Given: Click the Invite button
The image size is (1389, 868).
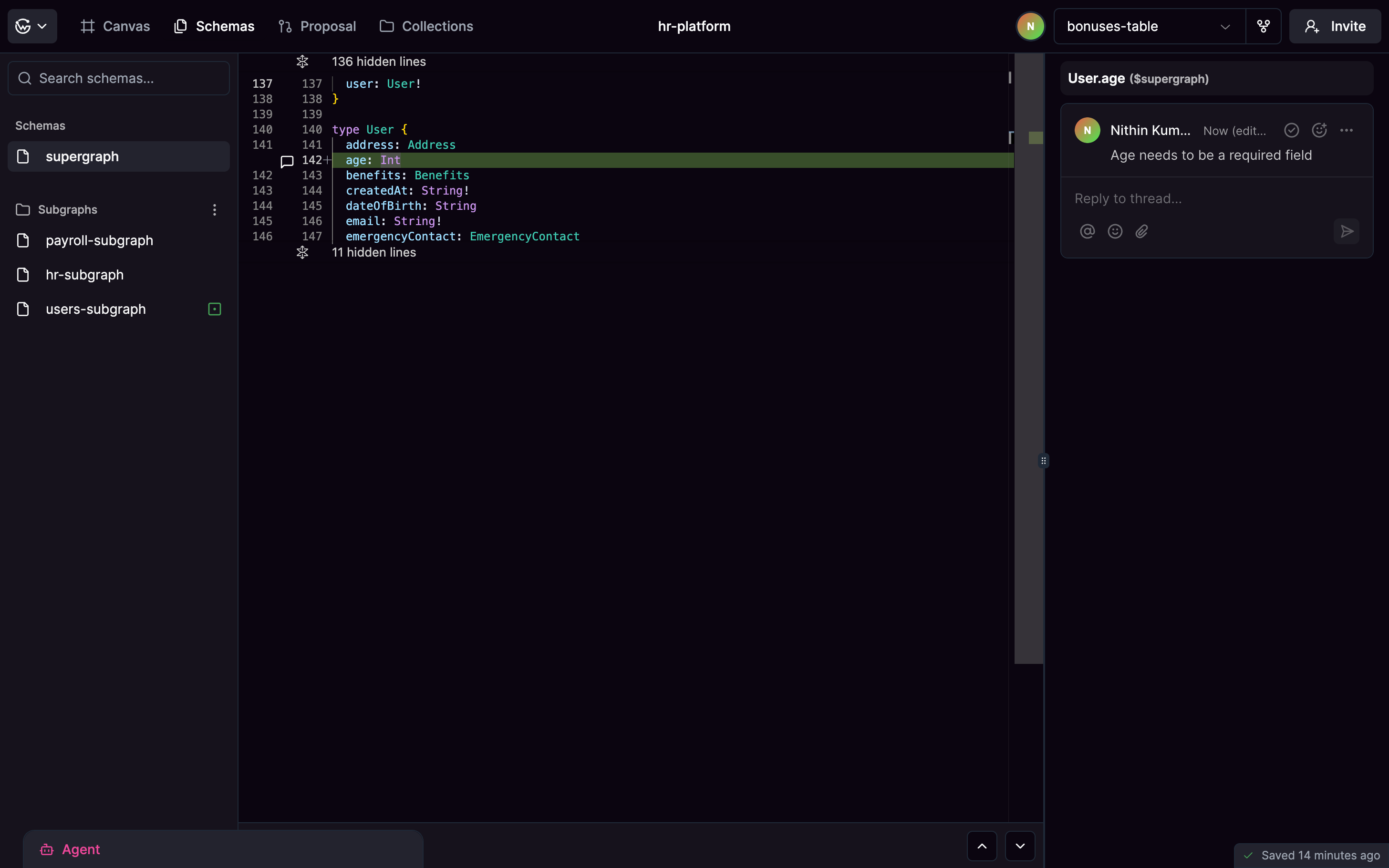Looking at the screenshot, I should click(x=1335, y=26).
